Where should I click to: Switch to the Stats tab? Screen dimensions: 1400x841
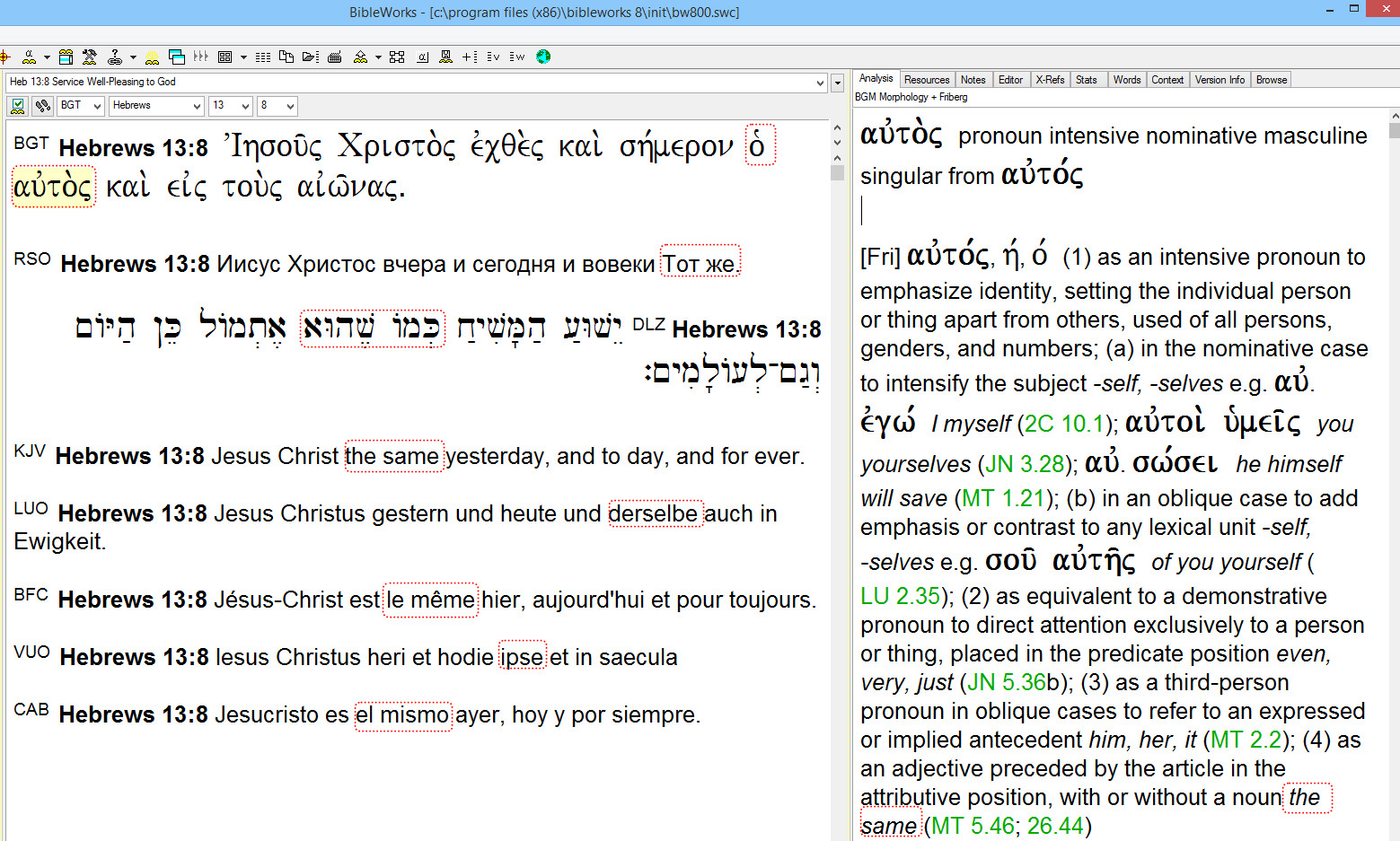coord(1087,80)
